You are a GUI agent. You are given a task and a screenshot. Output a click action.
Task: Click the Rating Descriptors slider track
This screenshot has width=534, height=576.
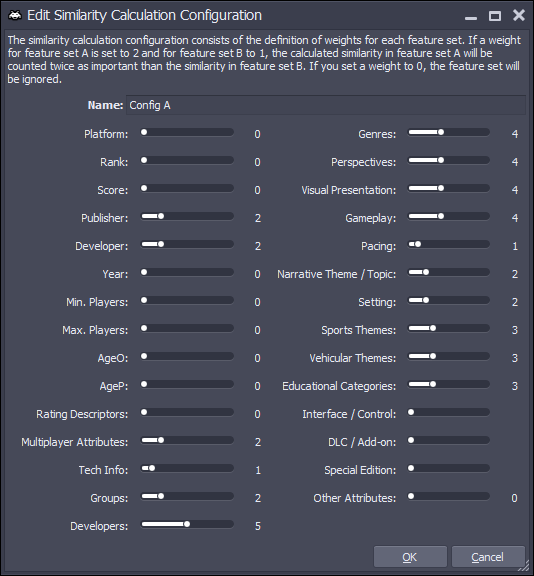coord(187,412)
